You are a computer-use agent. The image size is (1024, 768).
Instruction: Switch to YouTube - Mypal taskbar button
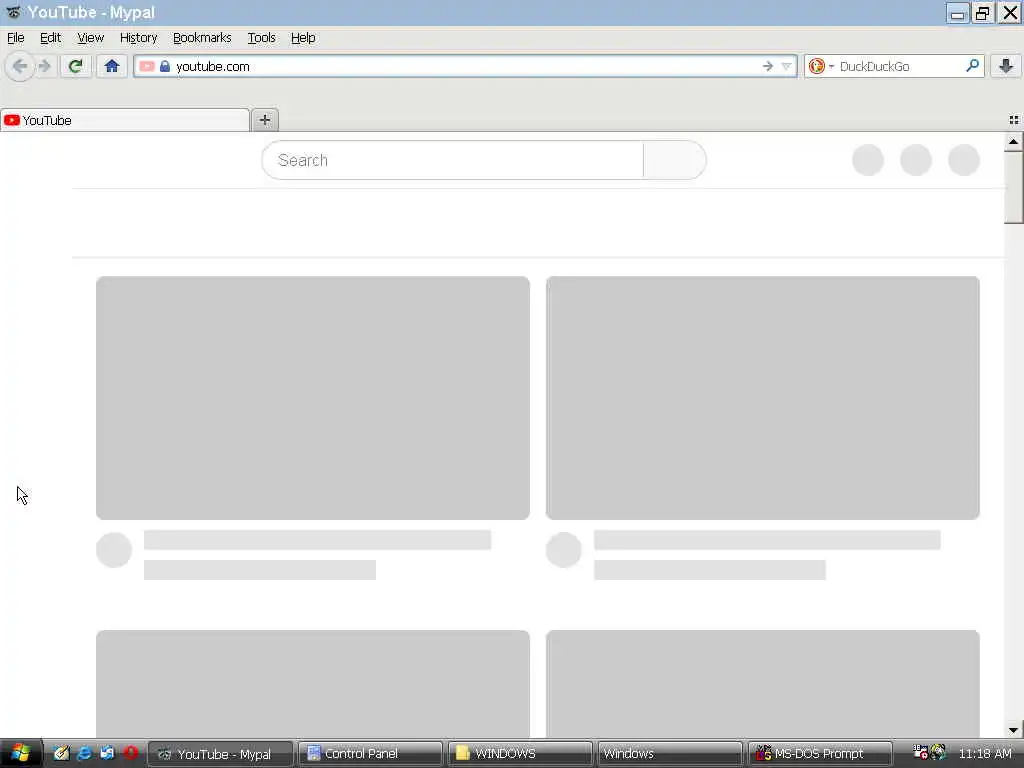221,754
